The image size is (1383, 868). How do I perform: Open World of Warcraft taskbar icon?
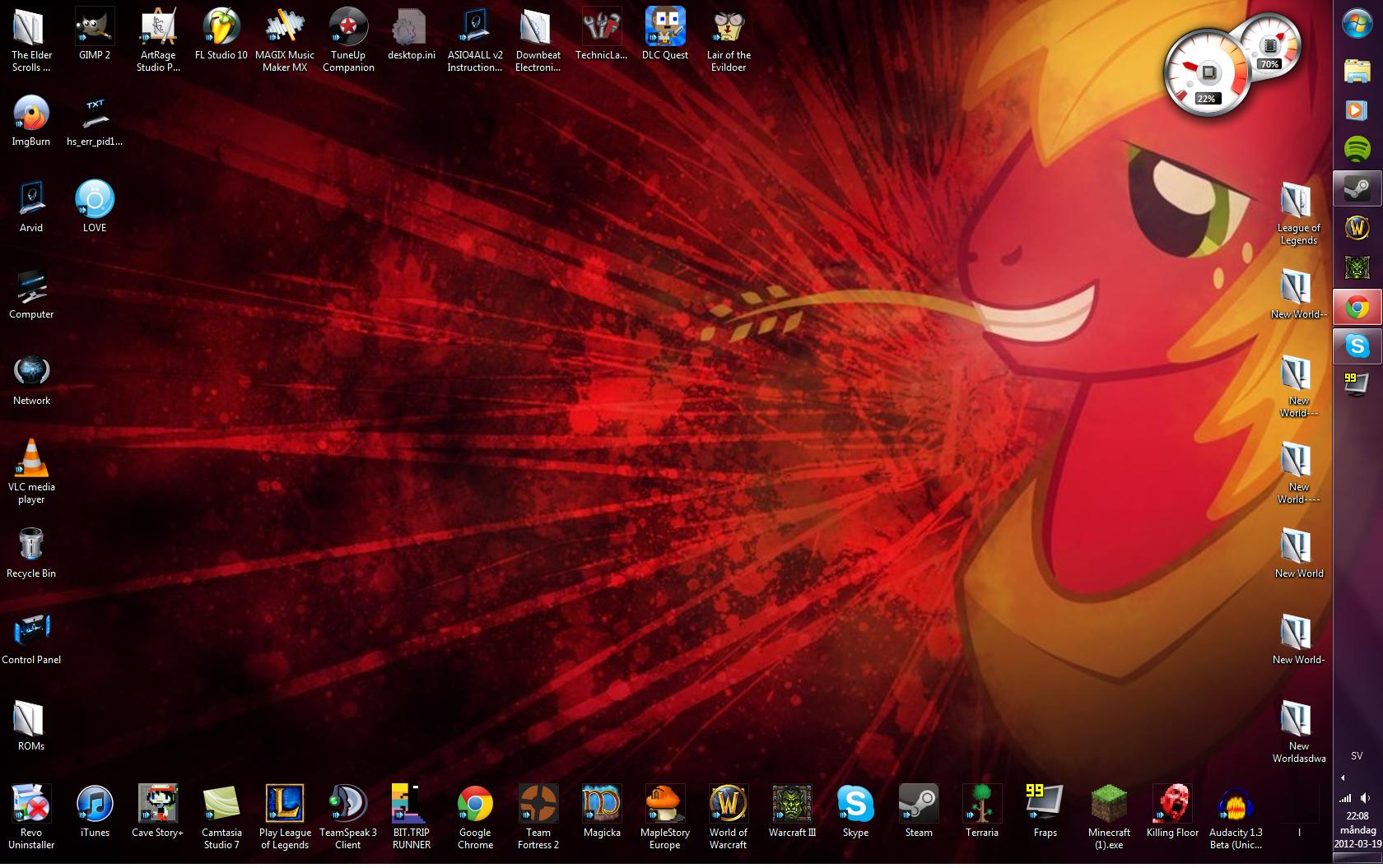point(1357,229)
